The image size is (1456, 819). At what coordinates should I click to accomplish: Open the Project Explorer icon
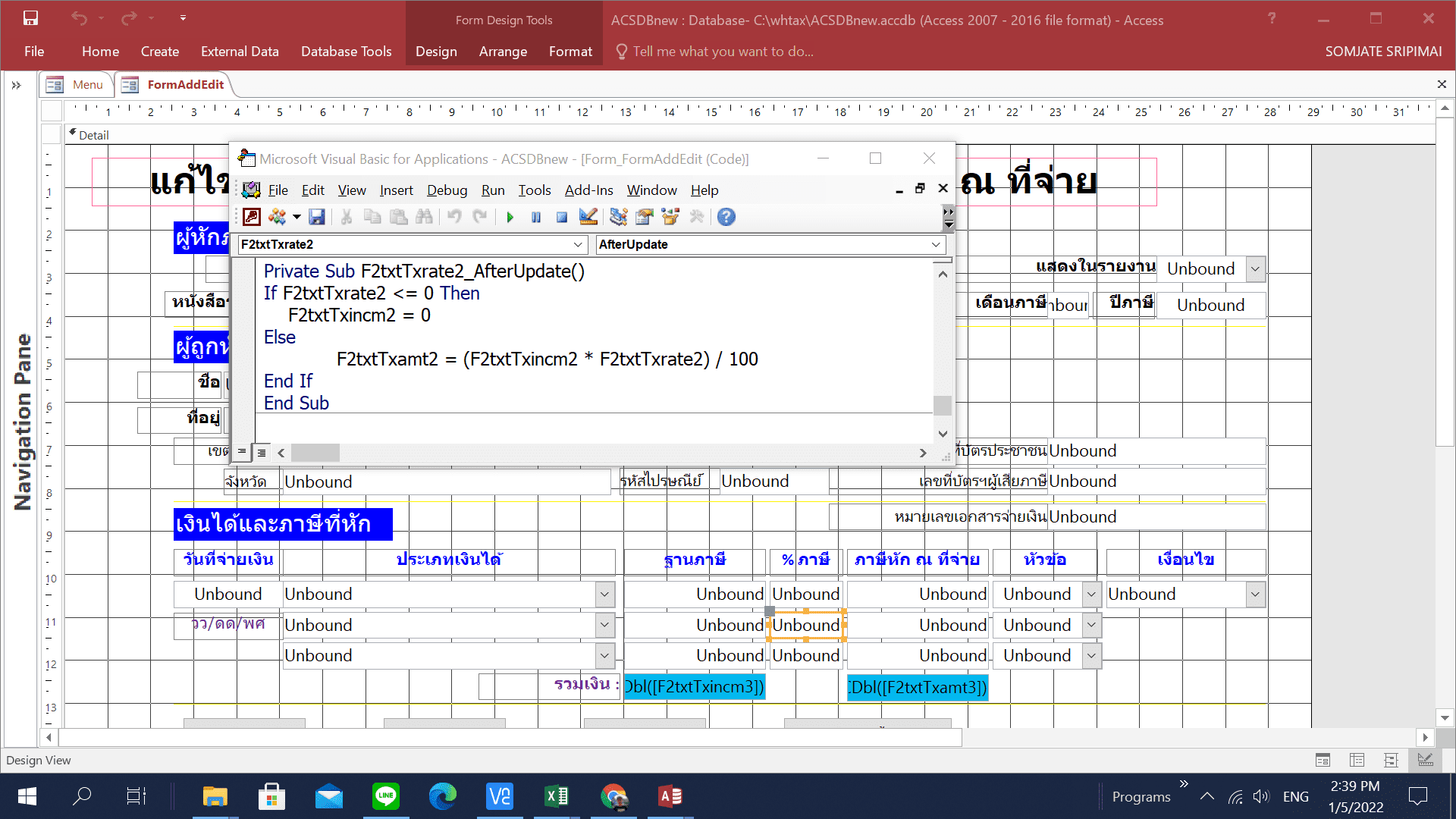click(618, 217)
